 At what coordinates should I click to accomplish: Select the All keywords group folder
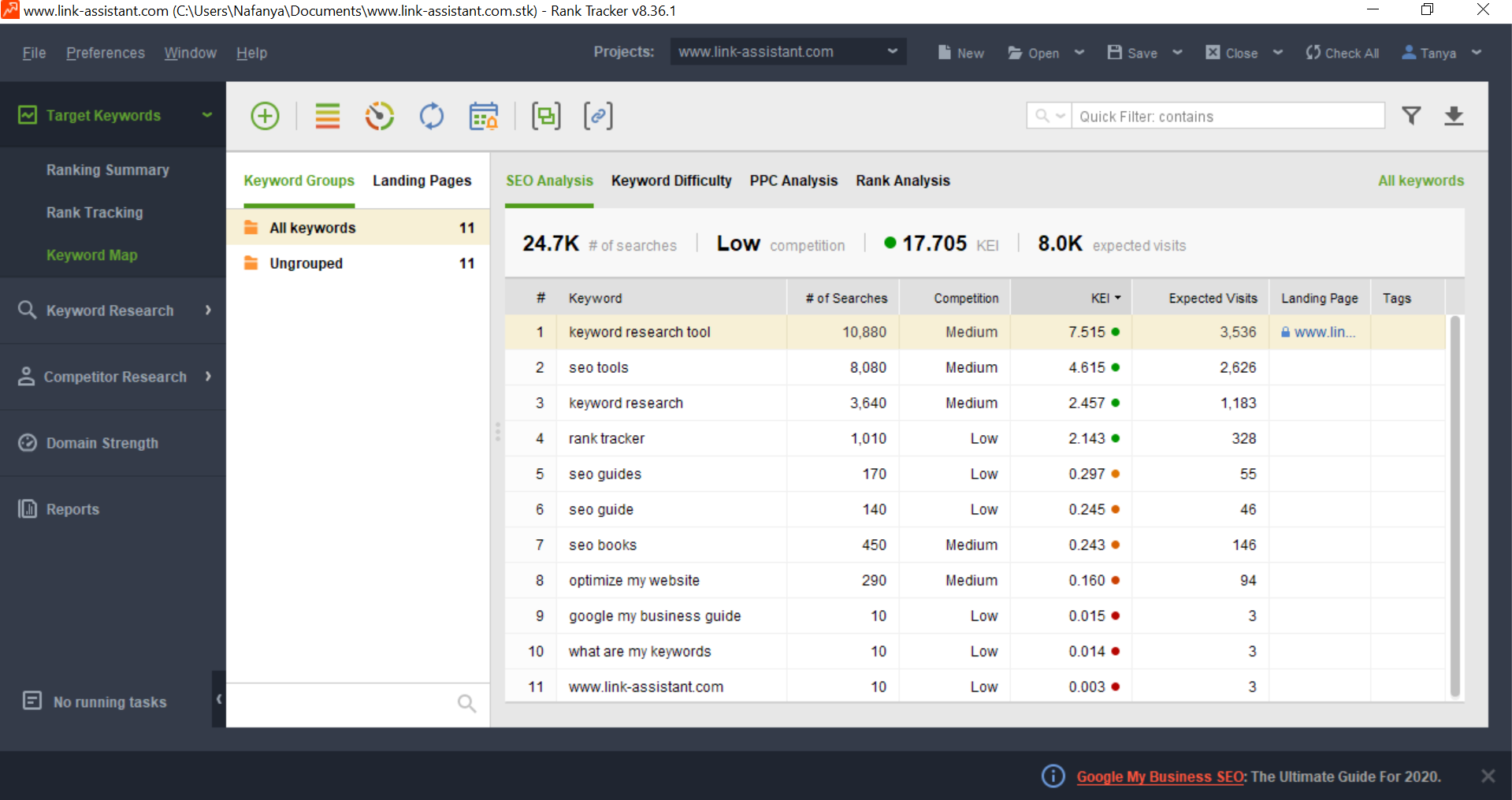click(x=358, y=228)
